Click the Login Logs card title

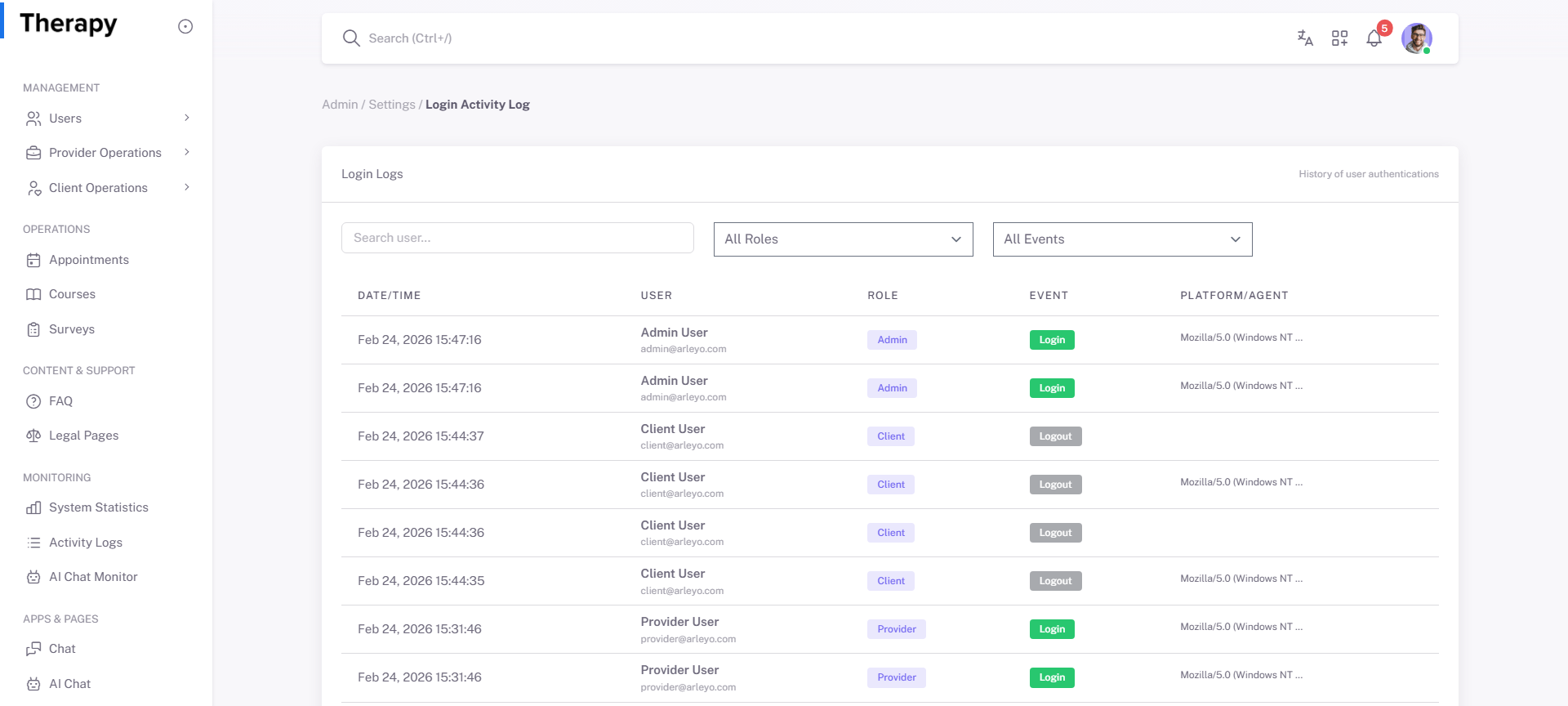(372, 174)
